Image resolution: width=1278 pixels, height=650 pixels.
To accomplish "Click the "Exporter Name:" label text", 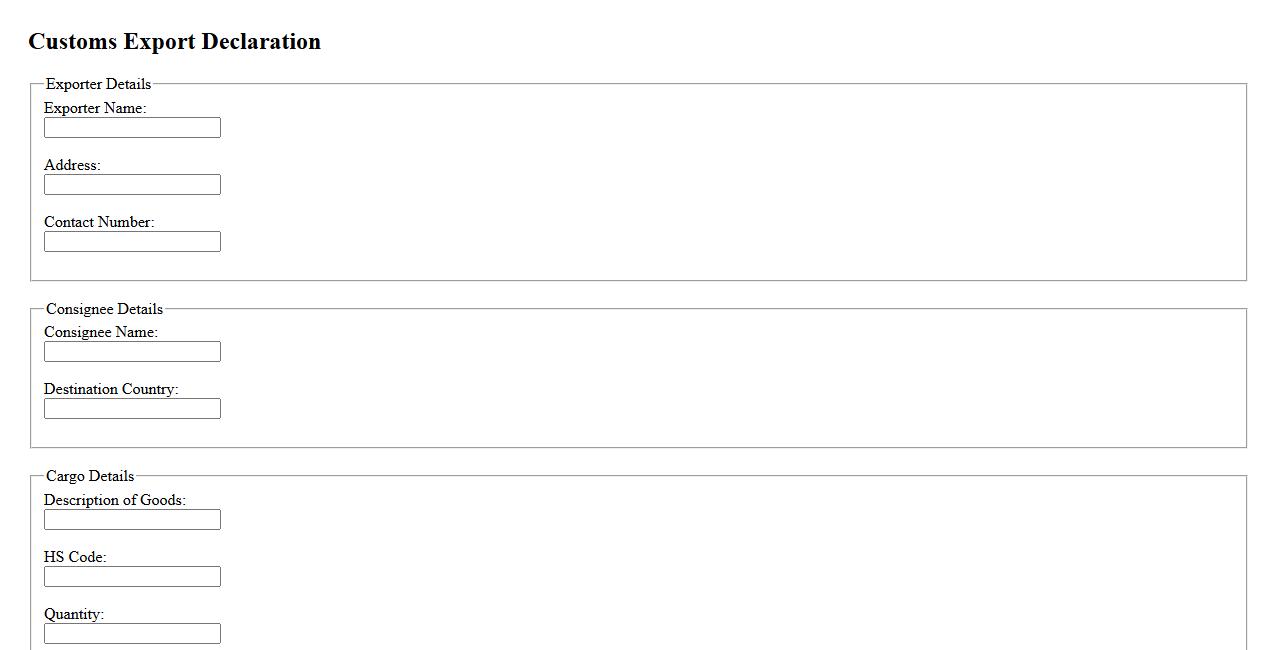I will [x=95, y=108].
